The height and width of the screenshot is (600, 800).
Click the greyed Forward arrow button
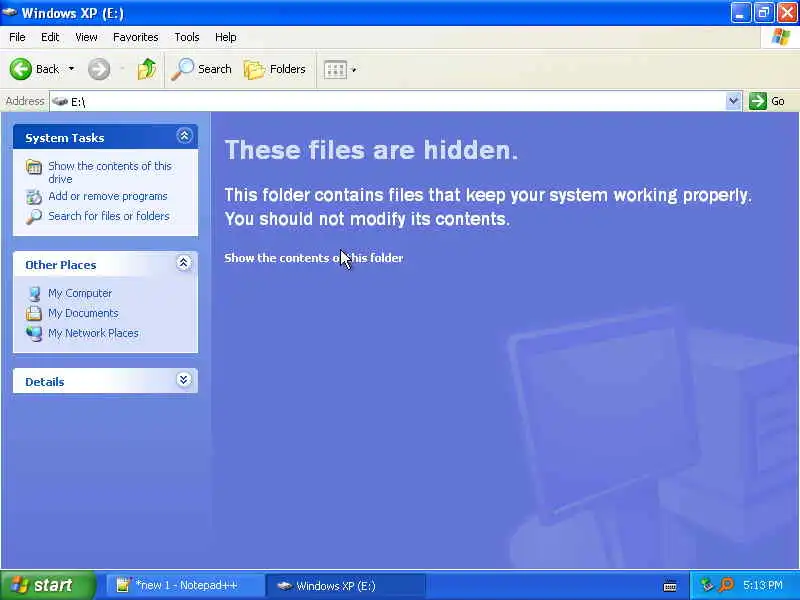[98, 69]
